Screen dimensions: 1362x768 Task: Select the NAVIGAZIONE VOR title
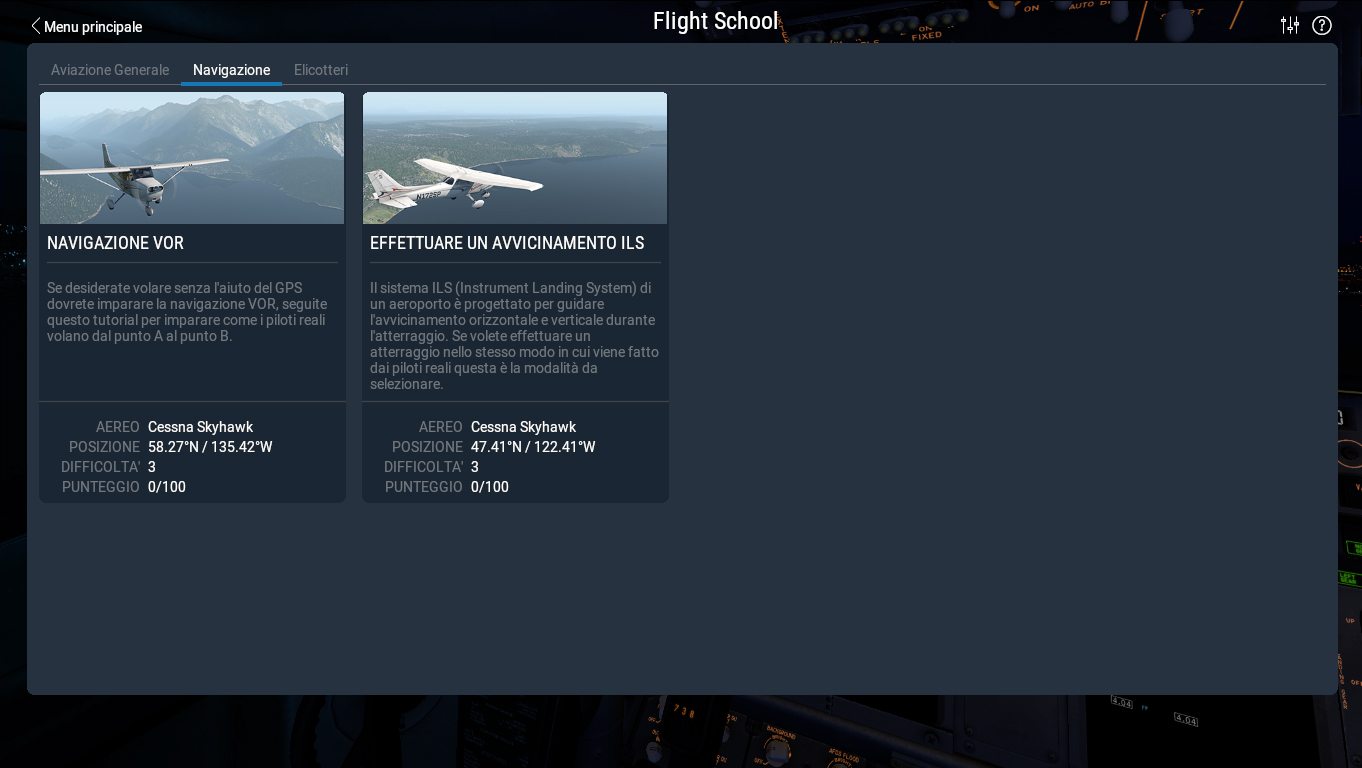(115, 243)
